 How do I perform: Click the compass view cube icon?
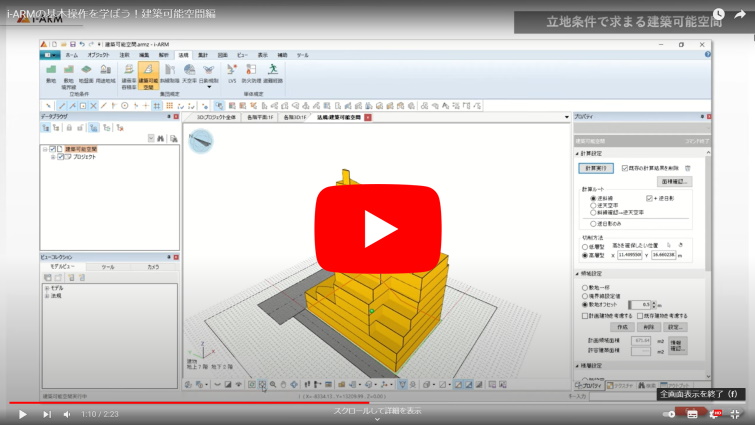[200, 139]
